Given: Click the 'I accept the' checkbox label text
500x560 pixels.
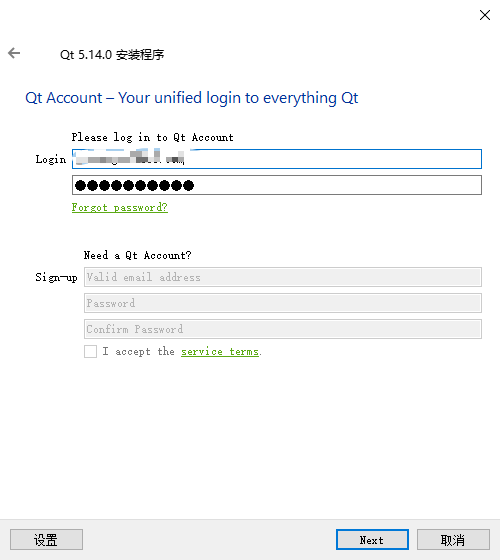Looking at the screenshot, I should pos(139,352).
